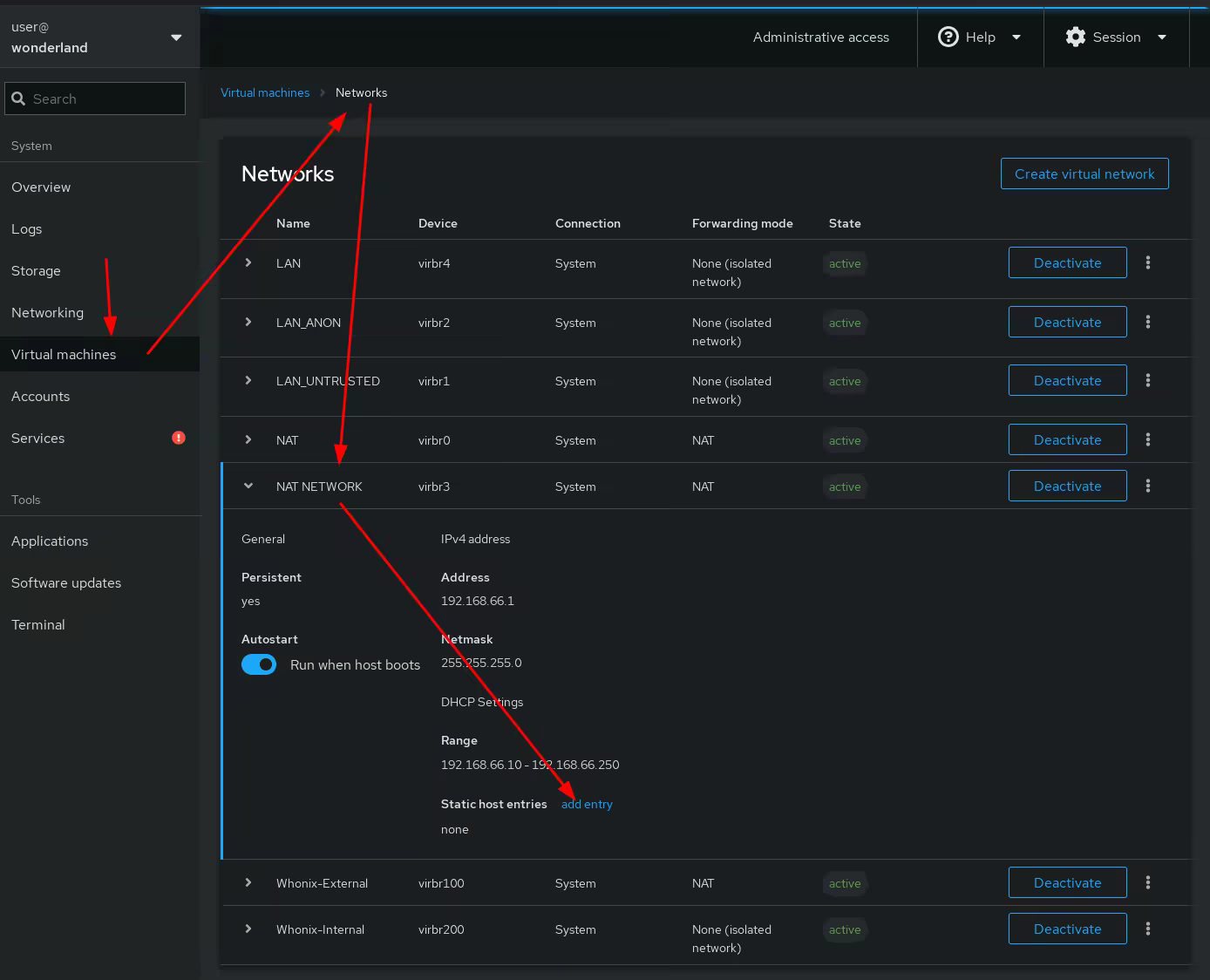Open kebab menu for NAT NETWORK row
The image size is (1210, 980).
[x=1147, y=486]
